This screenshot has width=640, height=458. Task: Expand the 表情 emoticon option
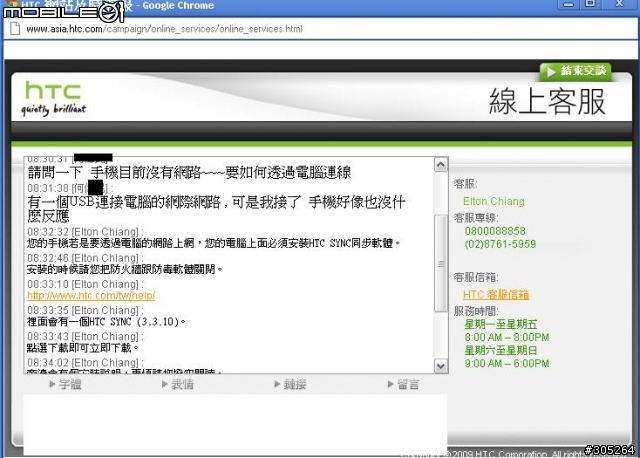(178, 384)
